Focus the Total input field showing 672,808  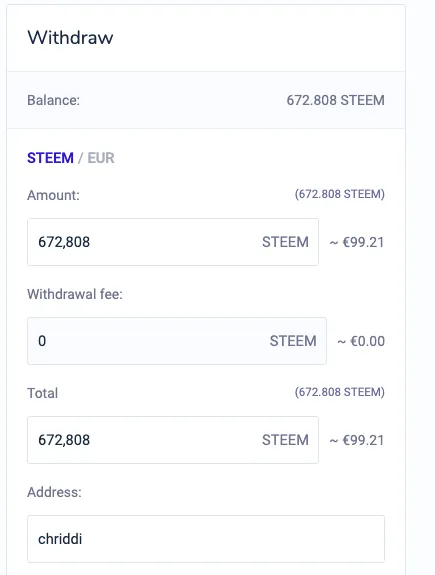coord(173,440)
